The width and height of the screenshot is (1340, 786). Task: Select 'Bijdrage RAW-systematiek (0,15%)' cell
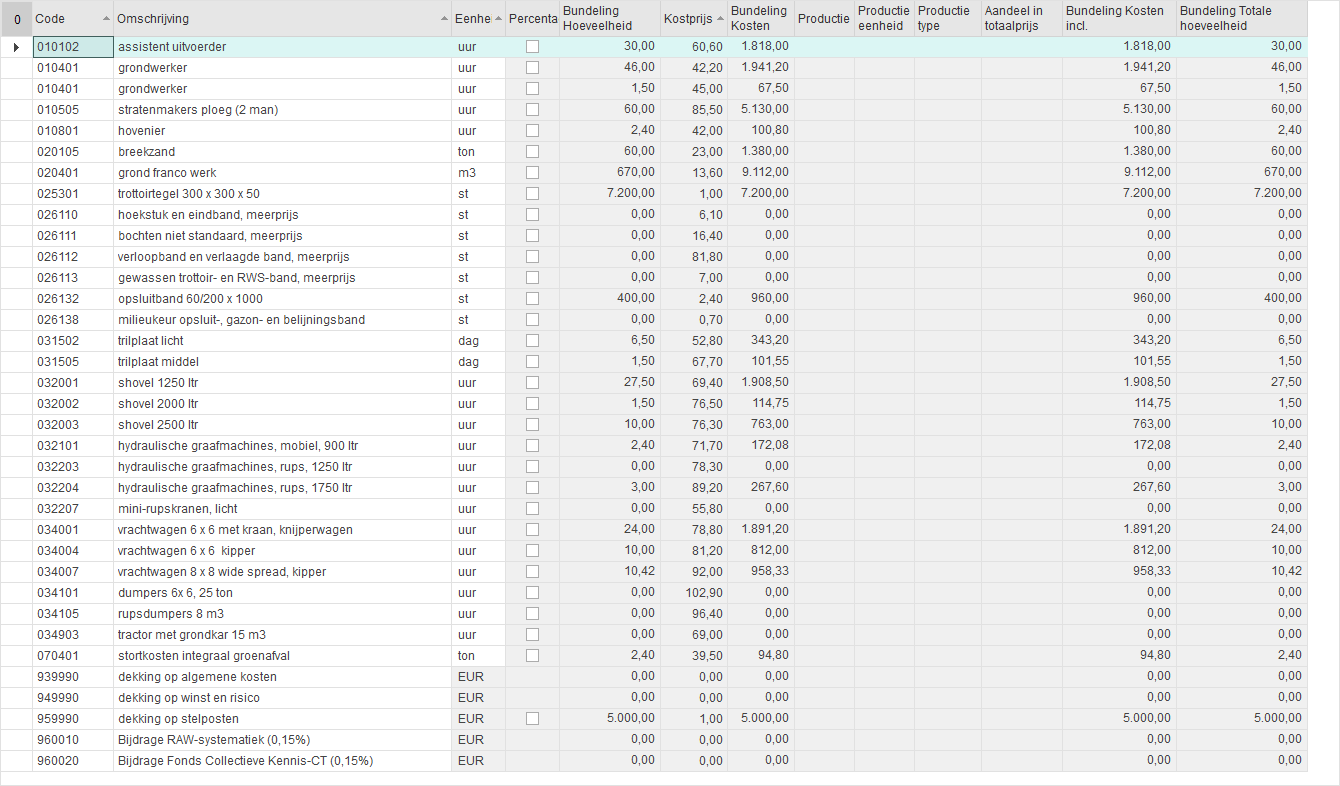point(283,740)
